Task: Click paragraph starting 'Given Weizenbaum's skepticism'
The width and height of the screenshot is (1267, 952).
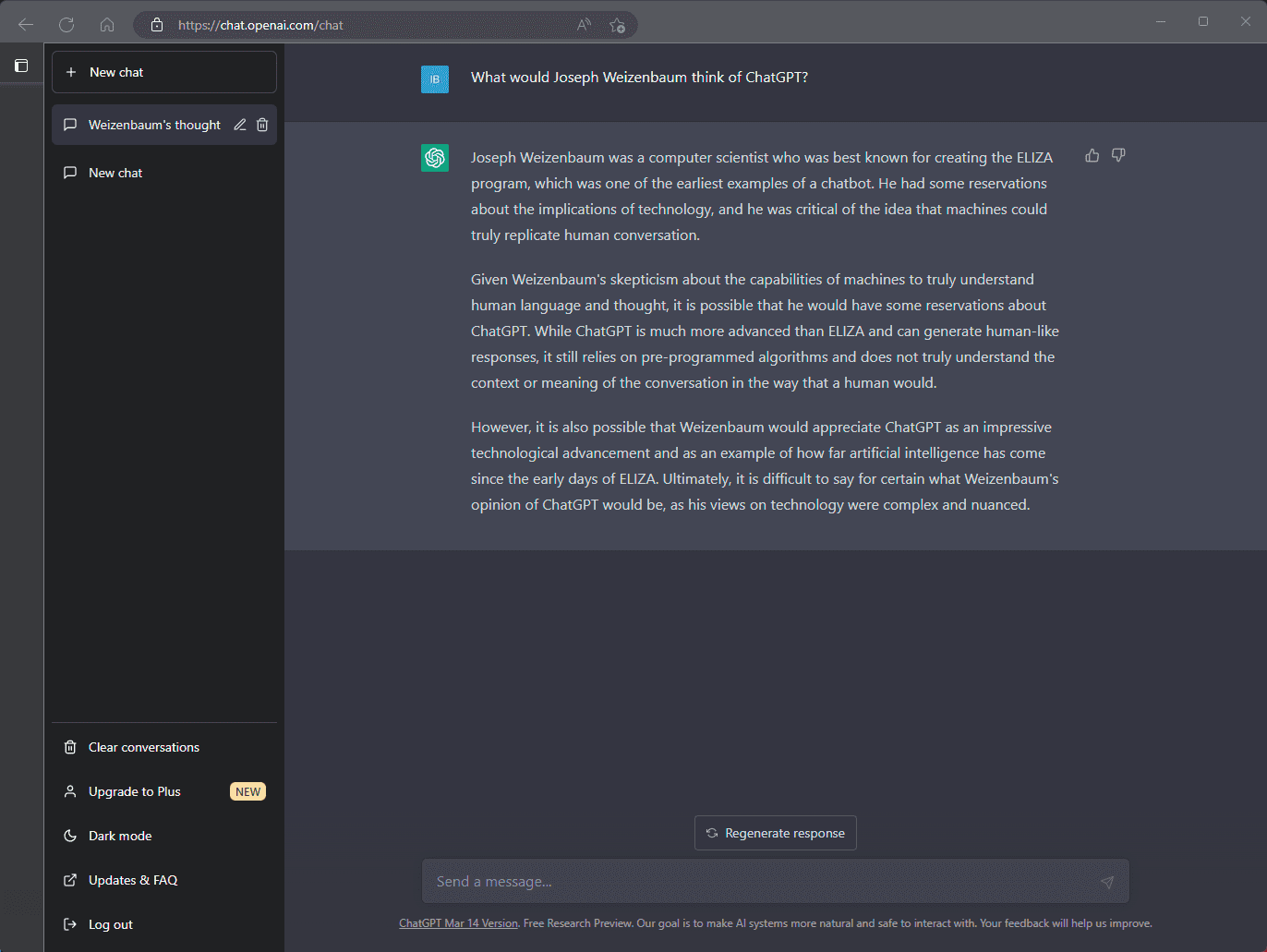Action: click(x=765, y=331)
